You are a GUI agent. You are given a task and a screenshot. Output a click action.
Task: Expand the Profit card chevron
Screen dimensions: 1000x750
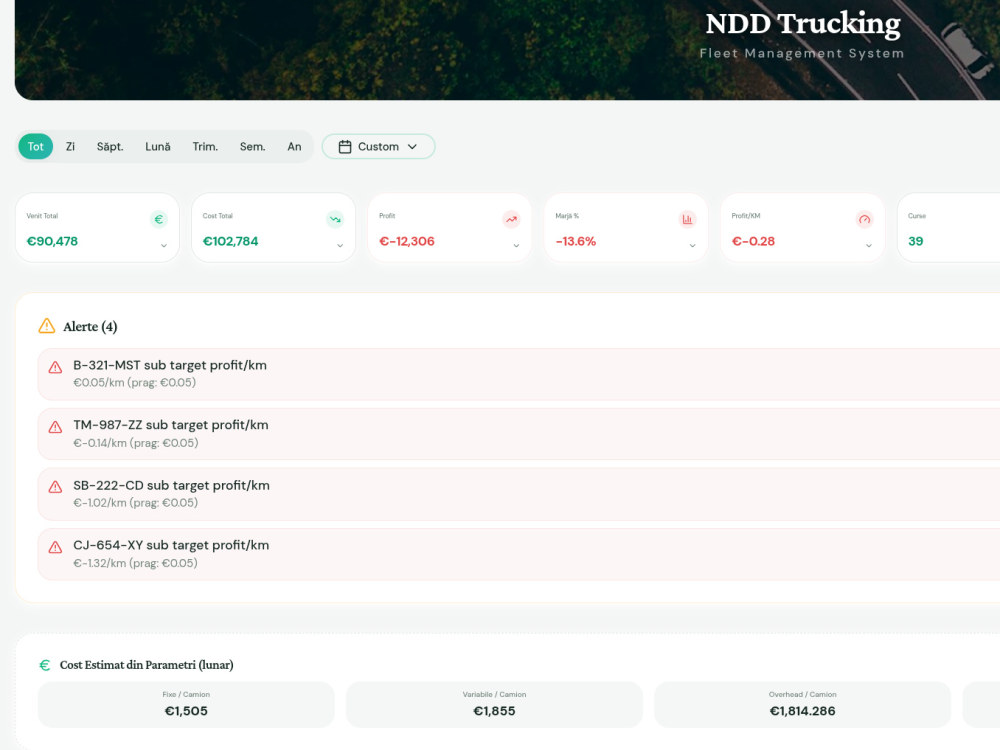tap(517, 246)
